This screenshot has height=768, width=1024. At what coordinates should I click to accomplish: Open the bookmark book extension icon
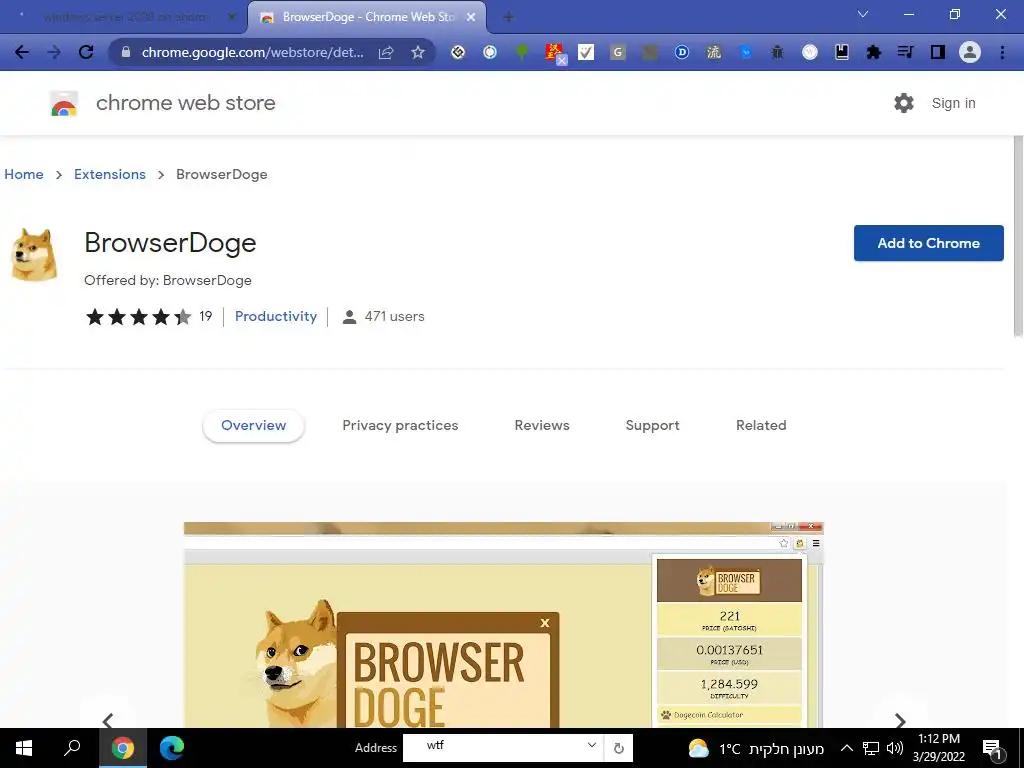[842, 52]
